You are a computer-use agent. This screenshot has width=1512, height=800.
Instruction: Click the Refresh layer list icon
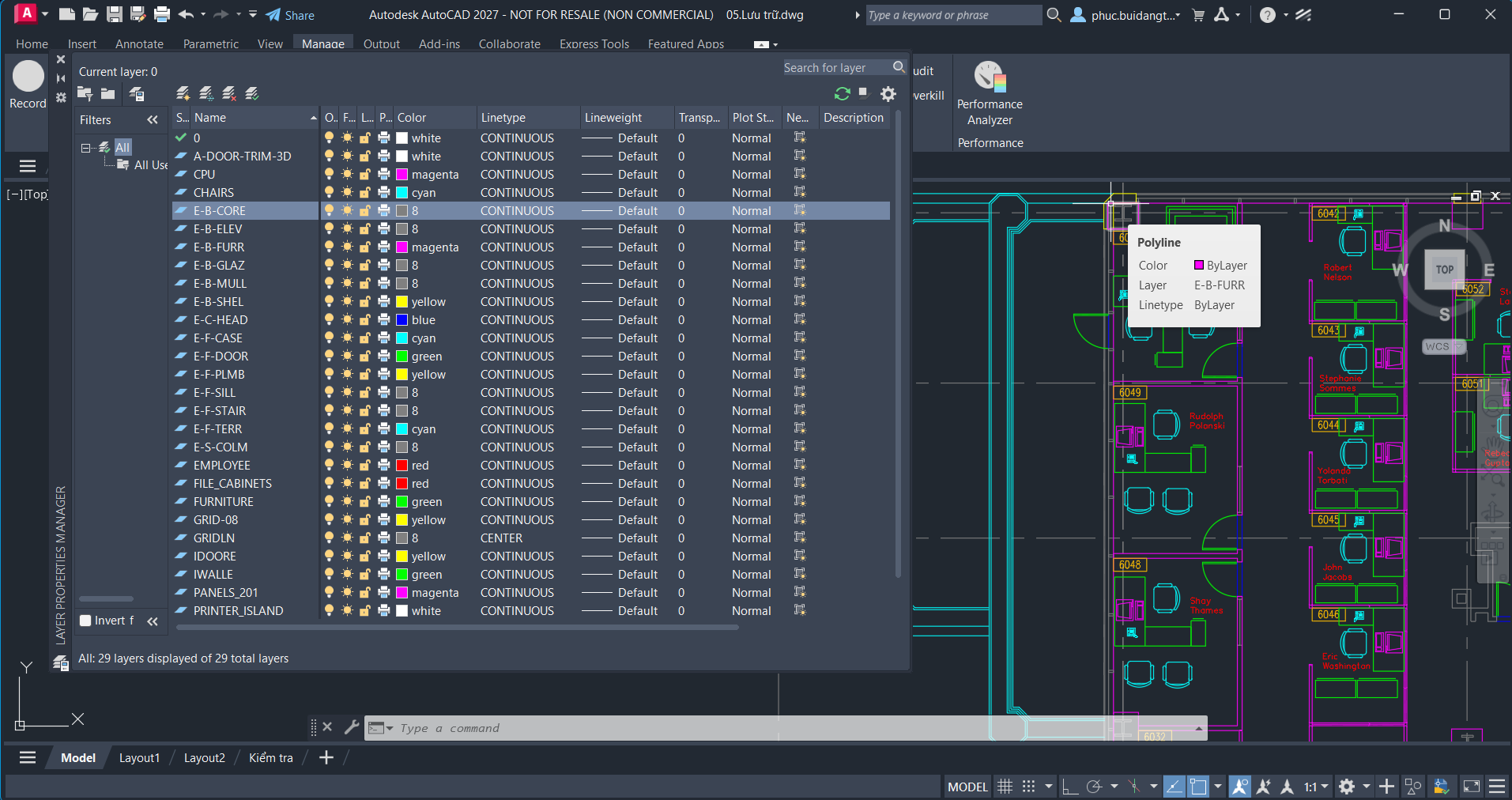(x=842, y=94)
